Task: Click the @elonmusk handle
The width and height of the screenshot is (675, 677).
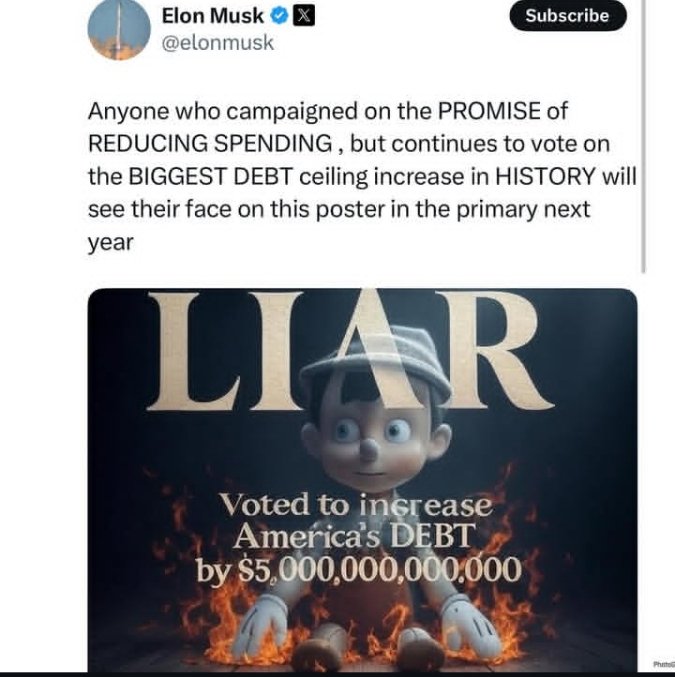Action: tap(218, 43)
